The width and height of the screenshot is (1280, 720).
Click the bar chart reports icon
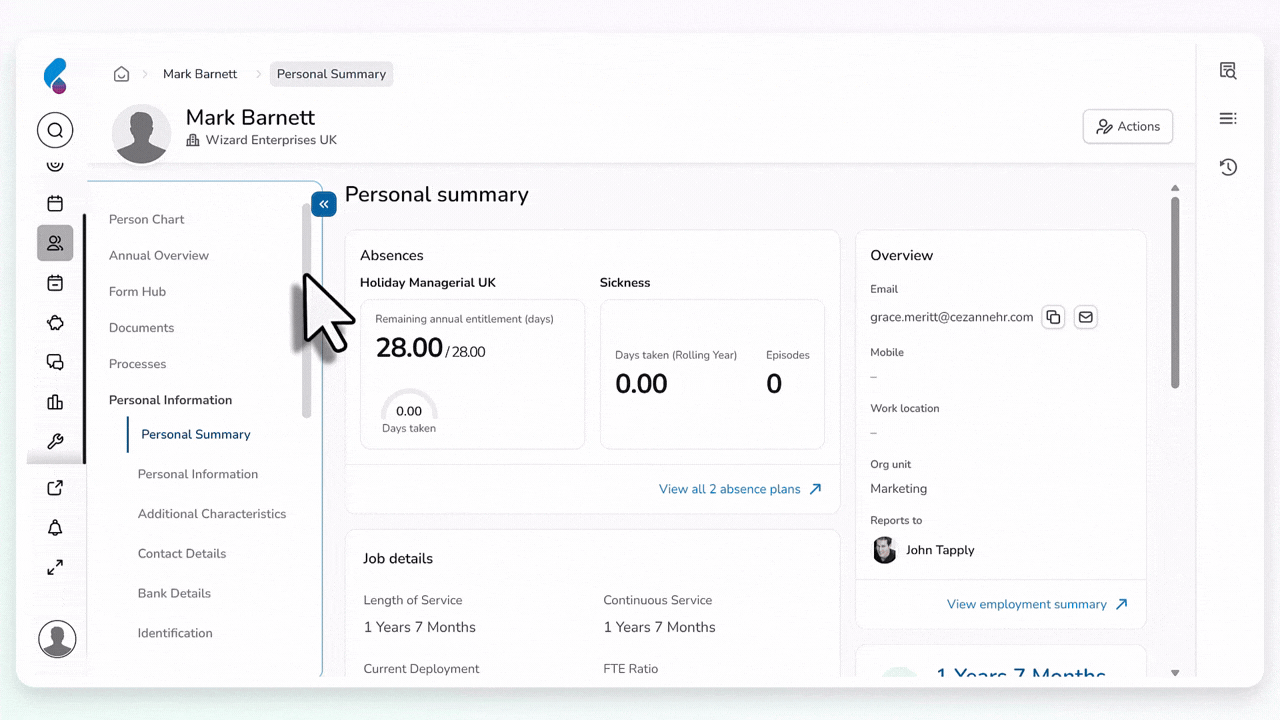tap(55, 402)
